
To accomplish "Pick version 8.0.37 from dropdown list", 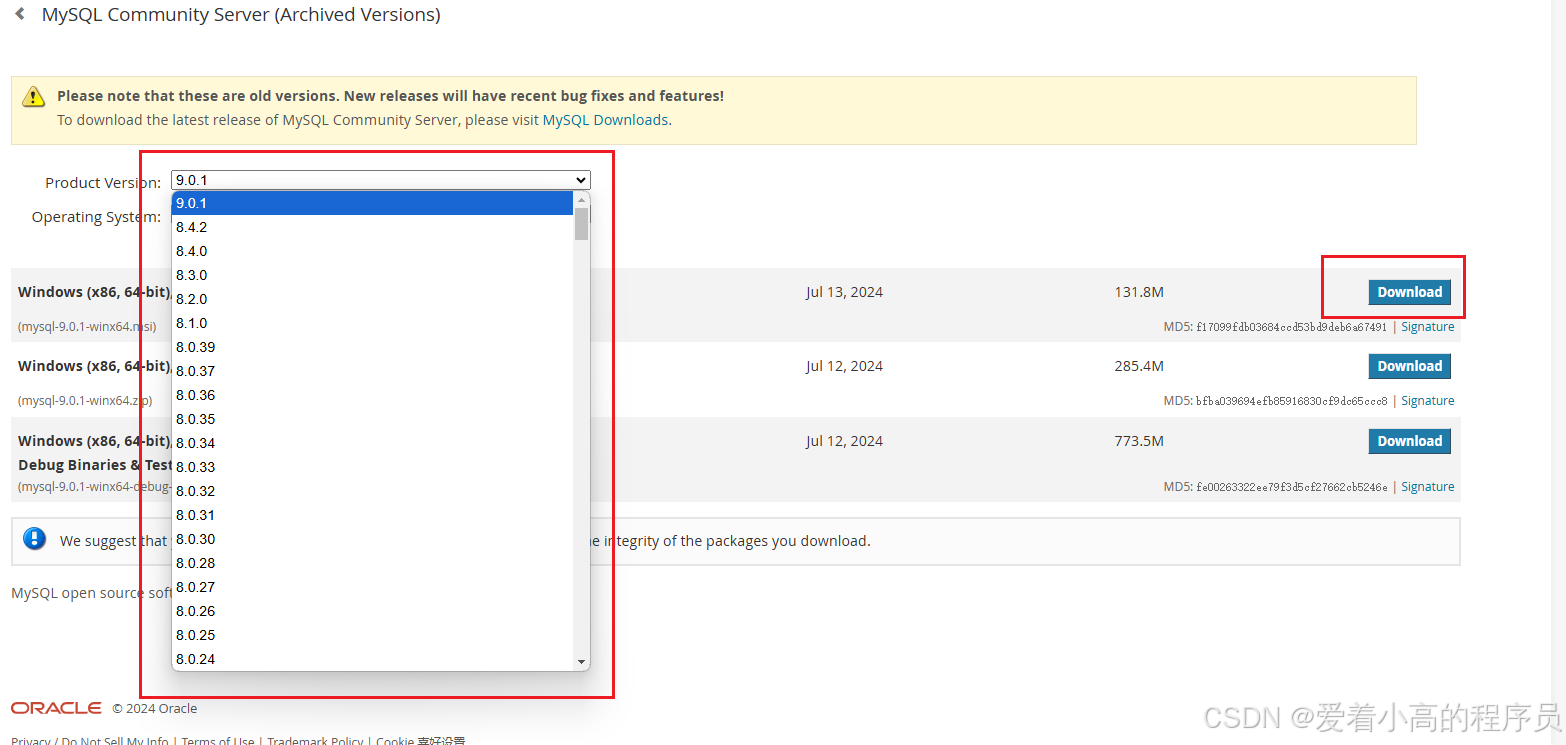I will pyautogui.click(x=372, y=371).
